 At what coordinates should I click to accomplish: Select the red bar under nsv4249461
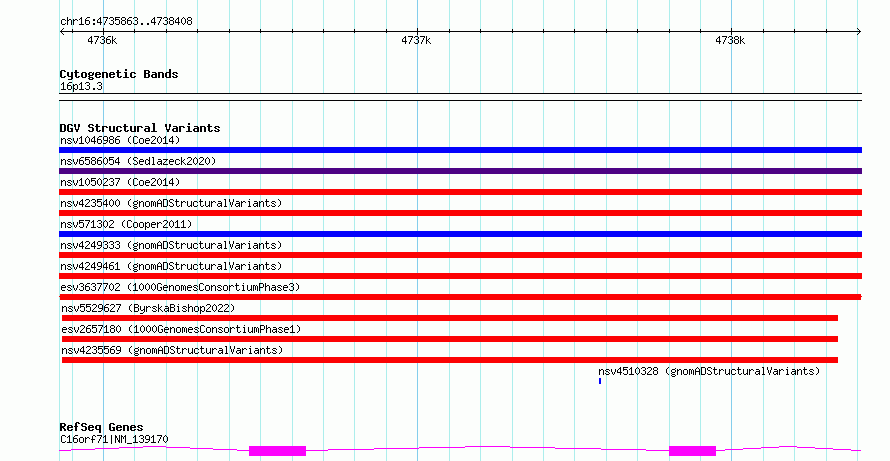pos(460,276)
